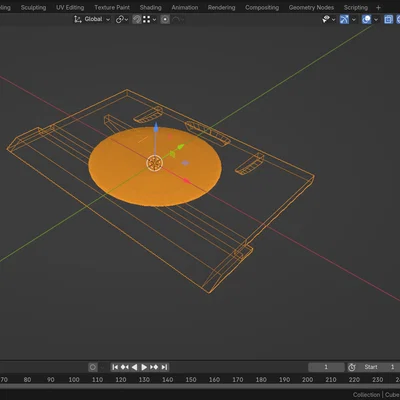400x400 pixels.
Task: Switch to the Geometry Nodes workspace tab
Action: [x=311, y=7]
